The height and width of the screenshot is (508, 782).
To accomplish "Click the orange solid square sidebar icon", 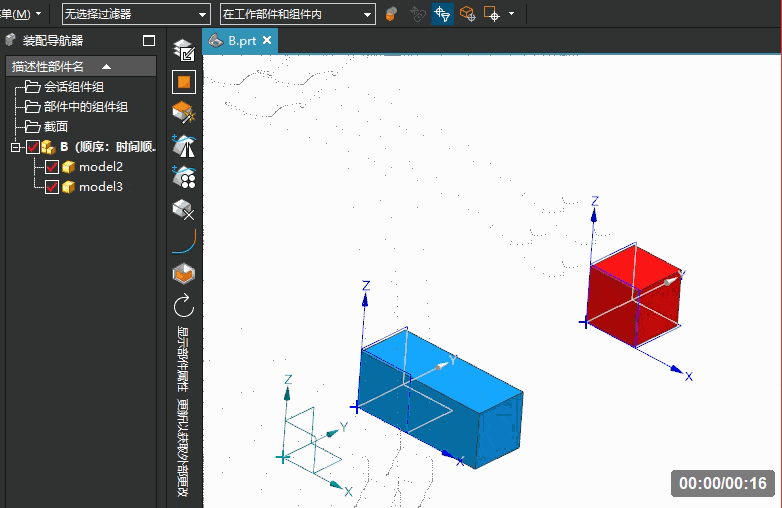I will pyautogui.click(x=184, y=82).
